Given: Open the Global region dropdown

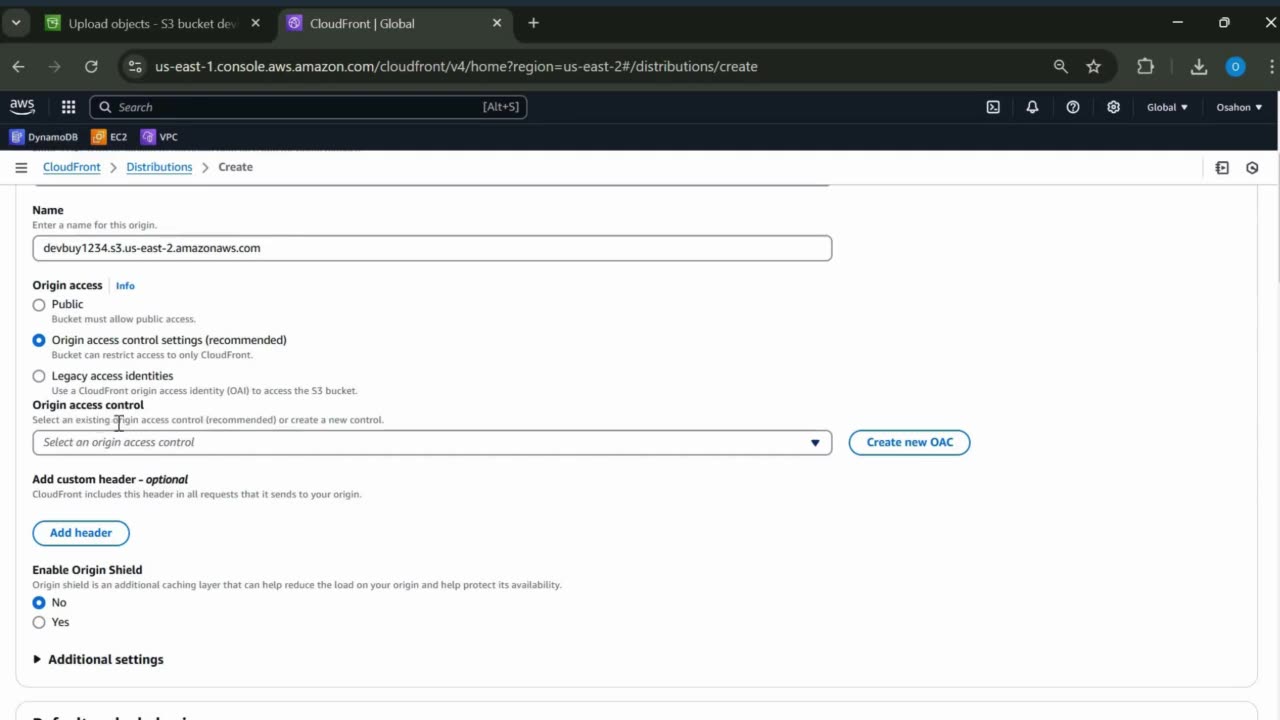Looking at the screenshot, I should [1167, 107].
